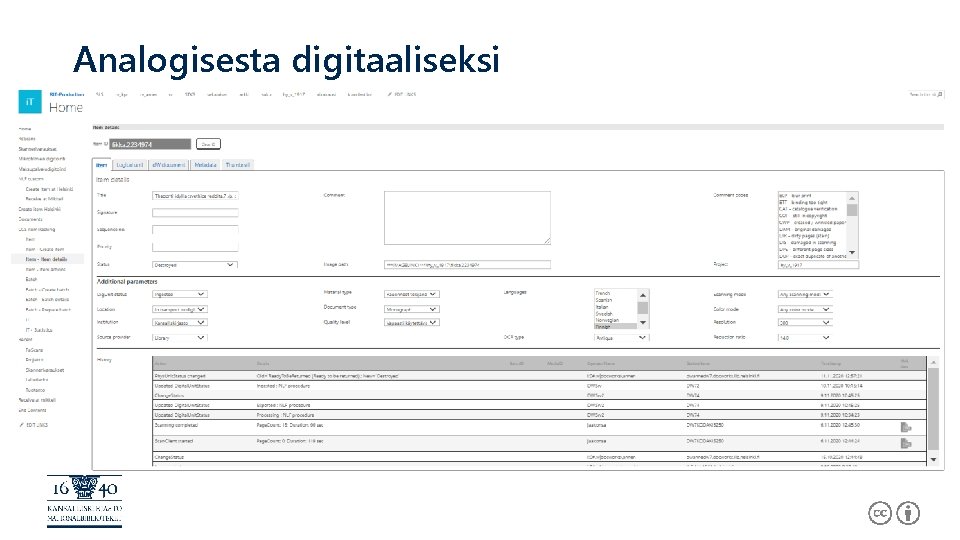Open the Quality level dropdown
Viewport: 960px width, 540px height.
pos(411,322)
